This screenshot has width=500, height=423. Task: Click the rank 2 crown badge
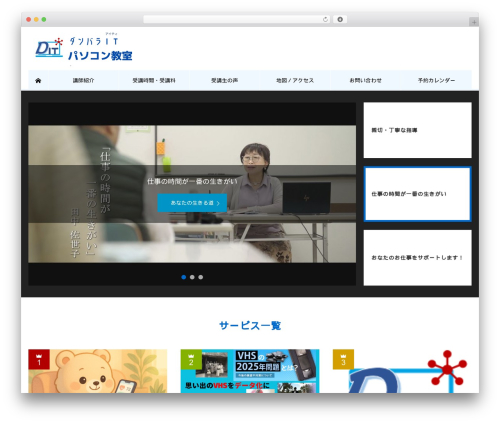[x=191, y=359]
